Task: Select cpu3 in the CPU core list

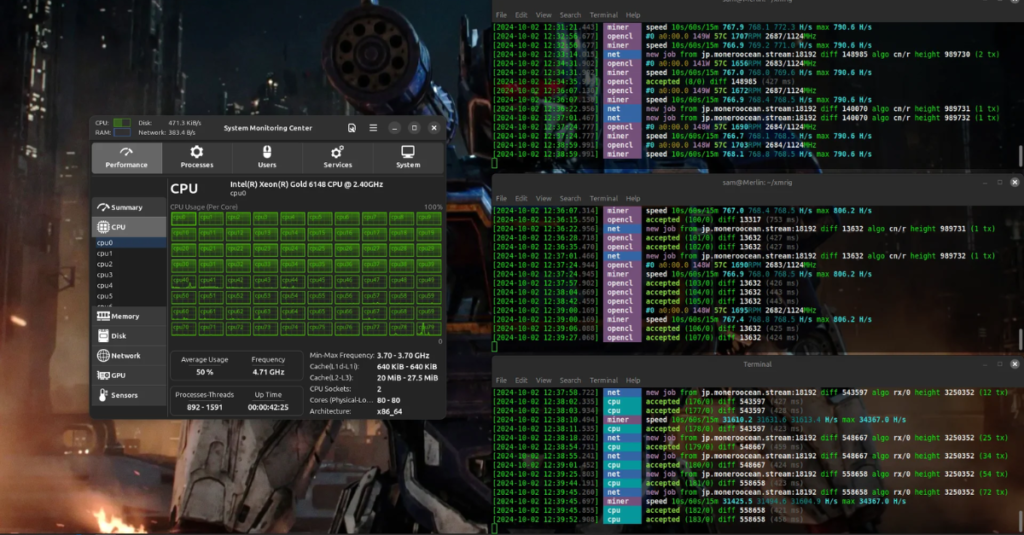Action: pos(105,275)
